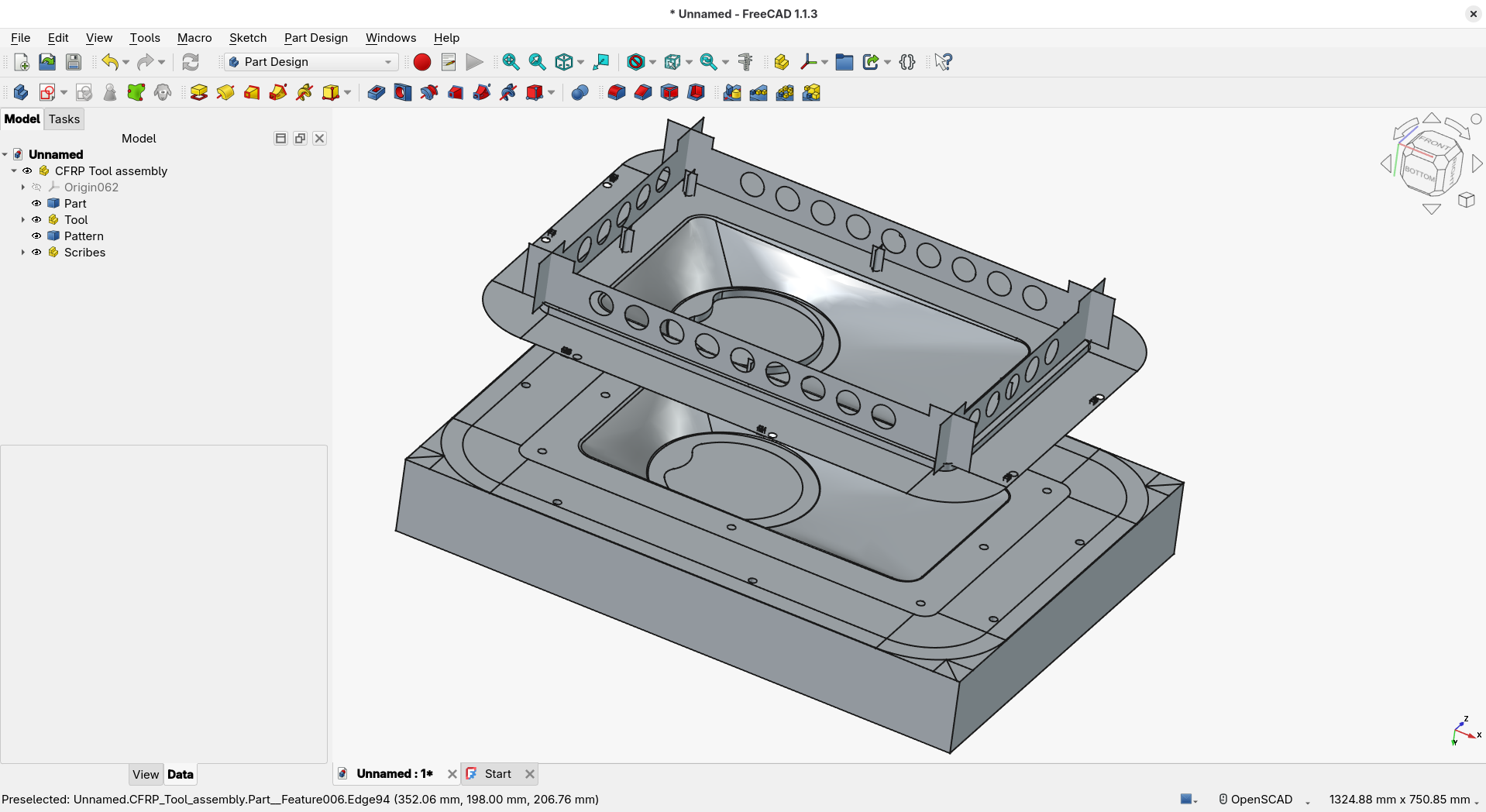Image resolution: width=1486 pixels, height=812 pixels.
Task: Select the MultiTransform tool
Action: pyautogui.click(x=811, y=93)
